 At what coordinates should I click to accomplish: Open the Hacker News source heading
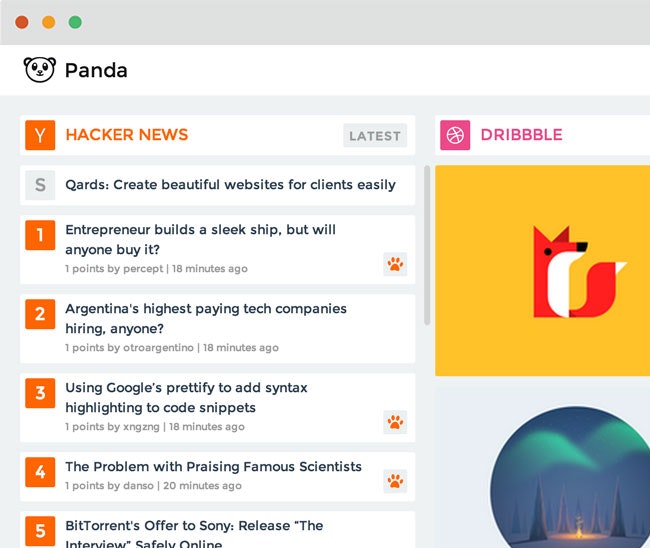(127, 135)
